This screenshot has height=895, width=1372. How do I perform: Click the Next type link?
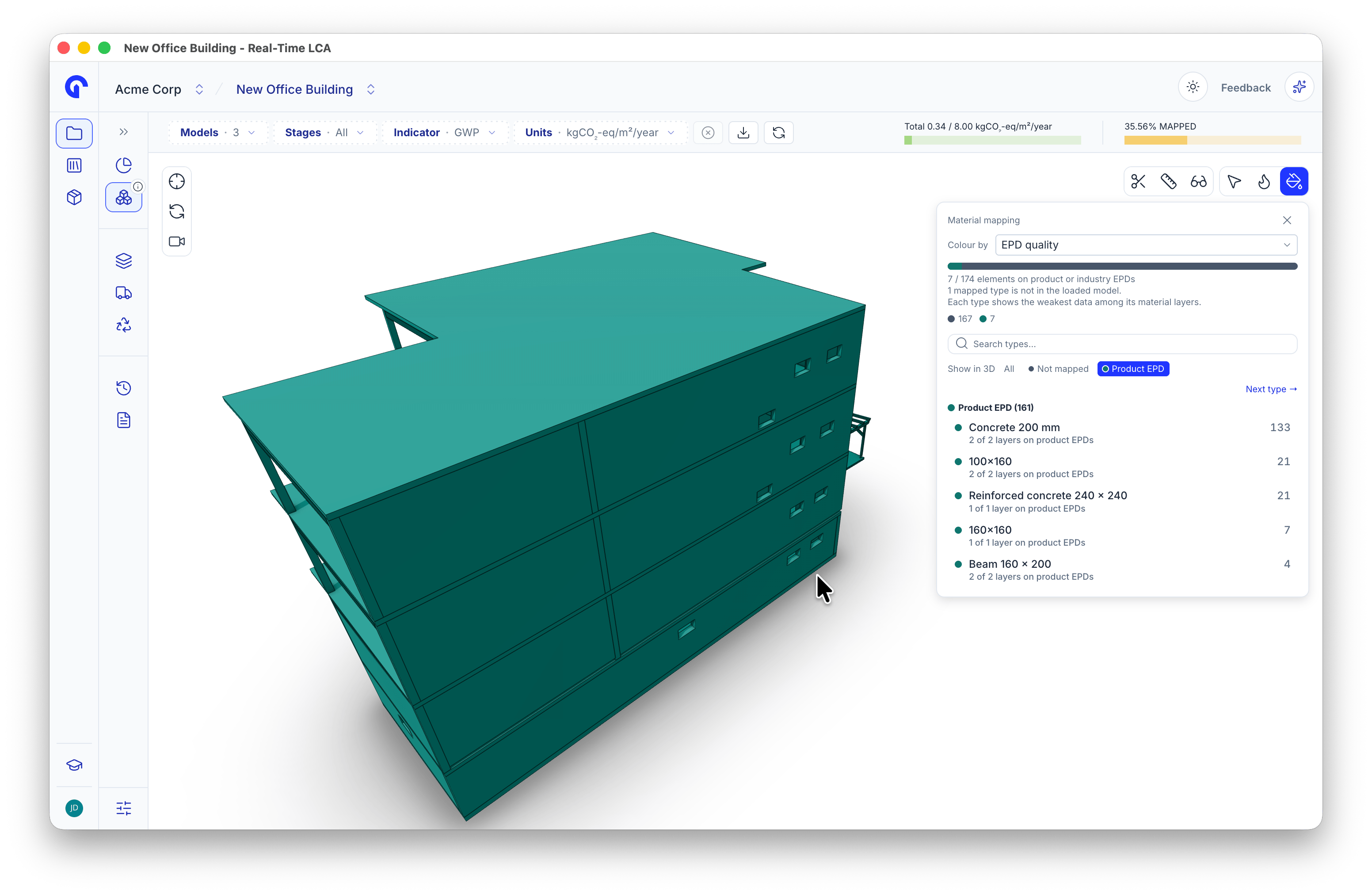[x=1270, y=389]
